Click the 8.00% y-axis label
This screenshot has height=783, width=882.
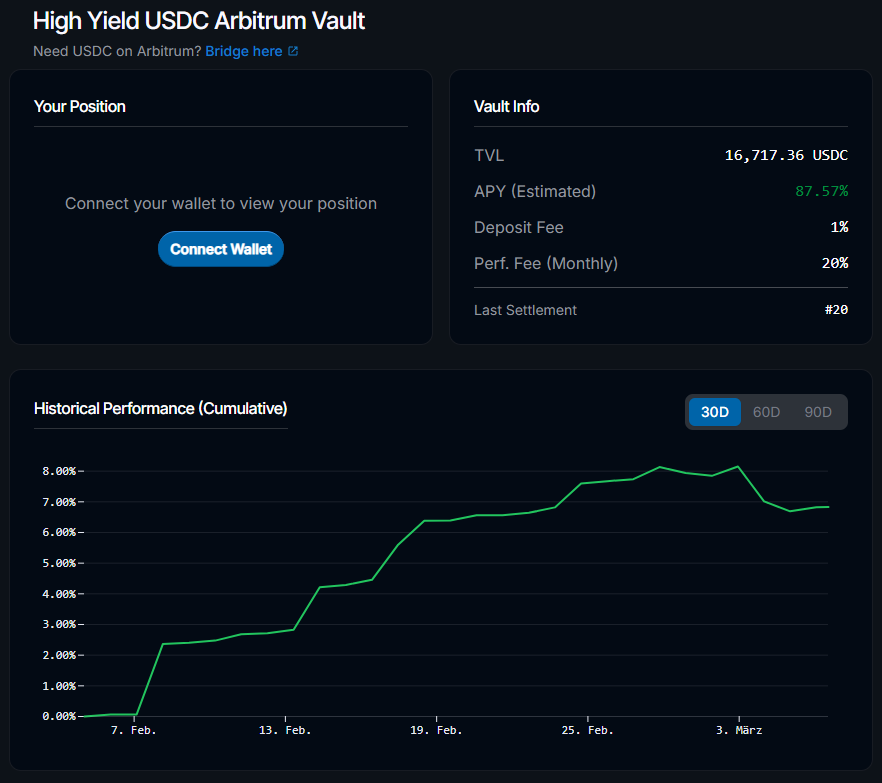coord(59,471)
